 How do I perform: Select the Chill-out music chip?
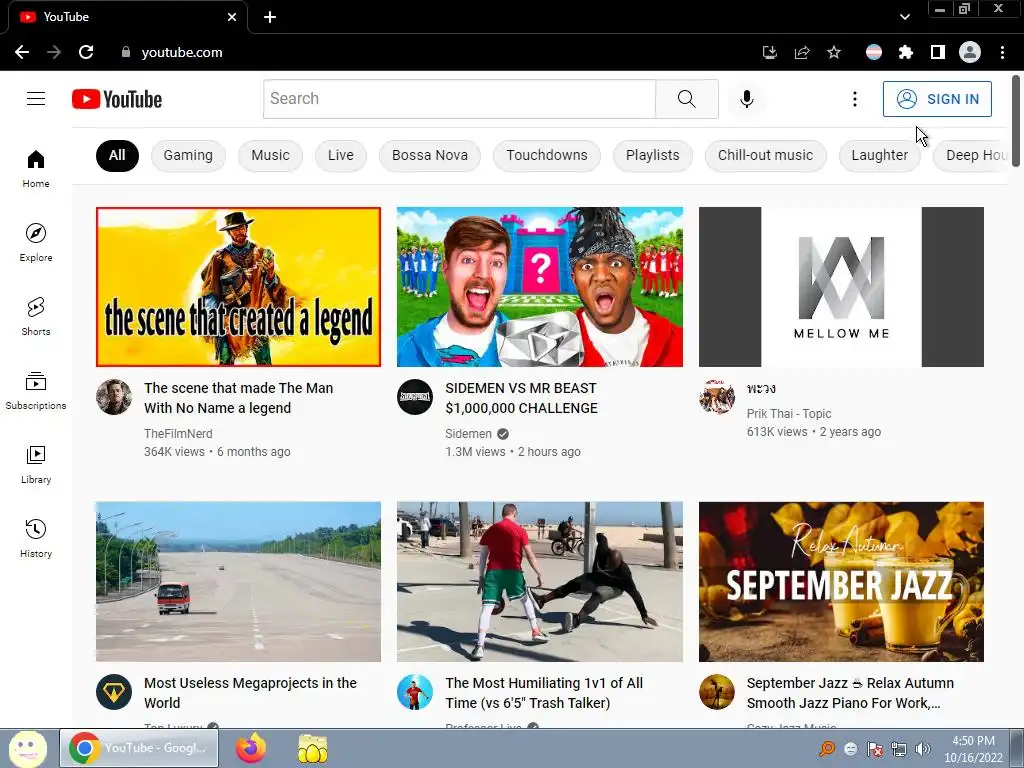[765, 155]
